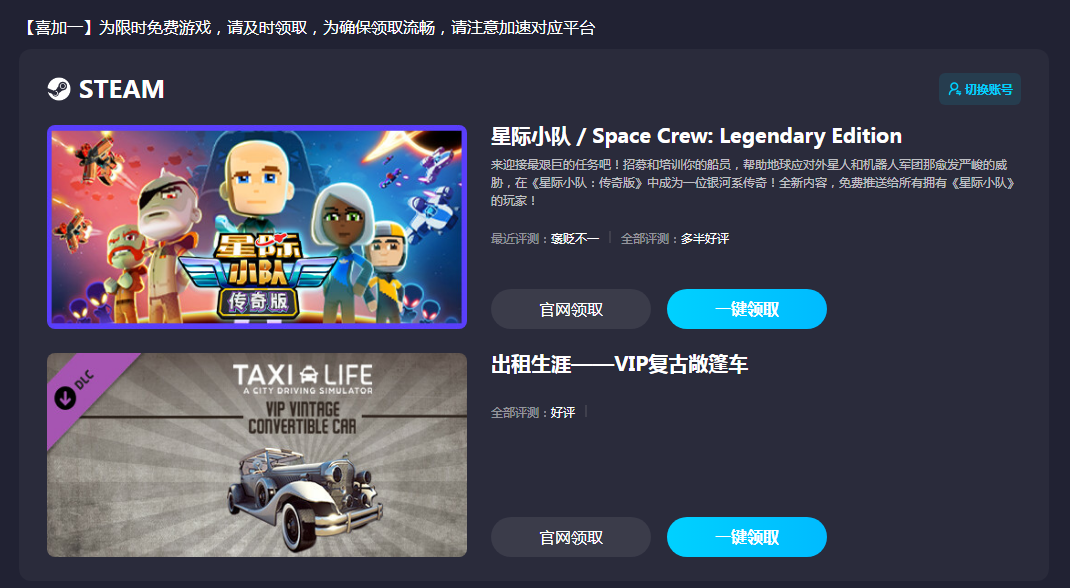Click the Space Crew description paragraph
The image size is (1070, 588).
click(x=753, y=183)
